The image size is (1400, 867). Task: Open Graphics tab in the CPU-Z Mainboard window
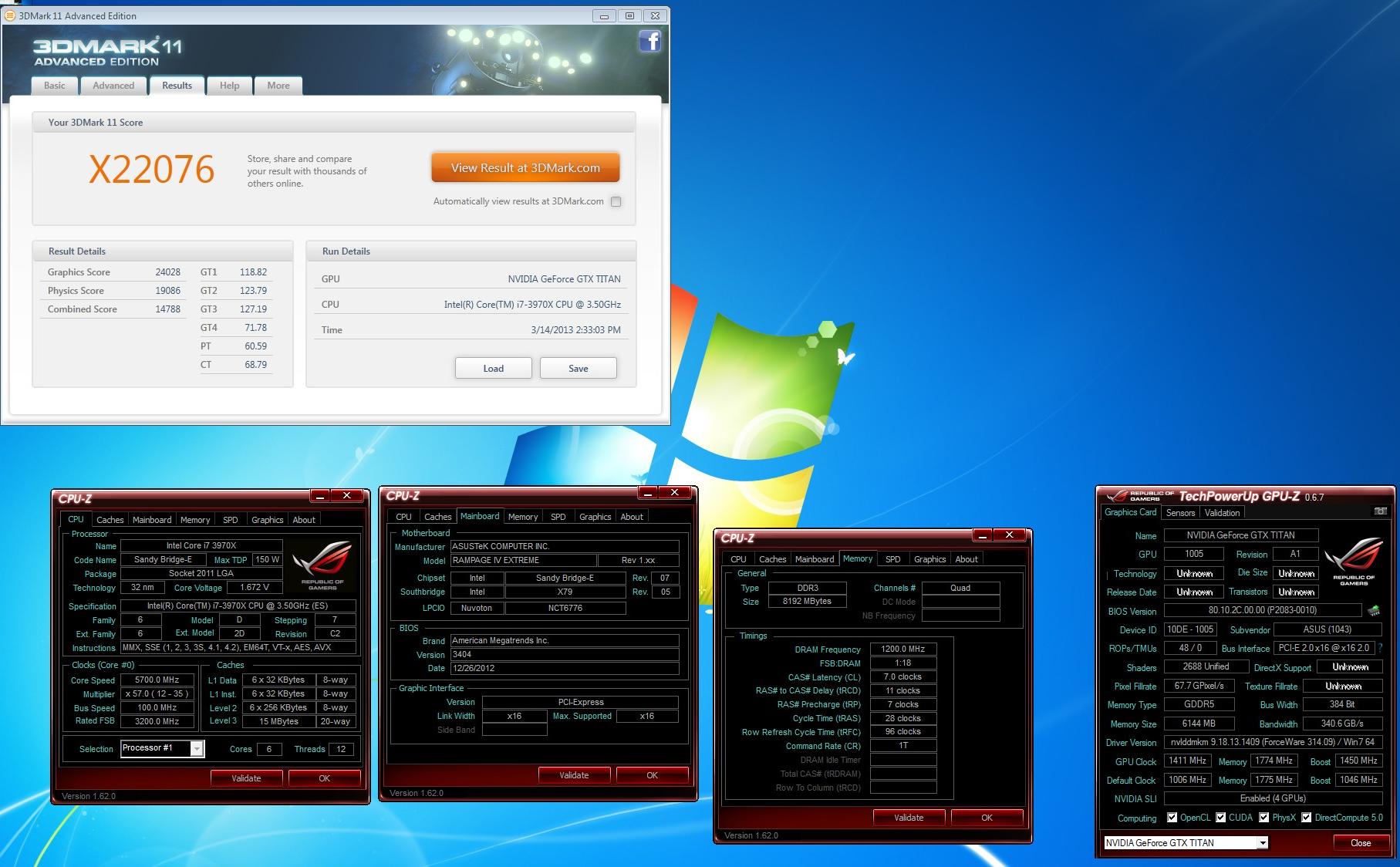(595, 517)
